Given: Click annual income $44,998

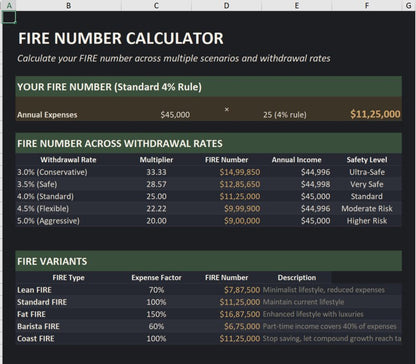Looking at the screenshot, I should coord(315,184).
